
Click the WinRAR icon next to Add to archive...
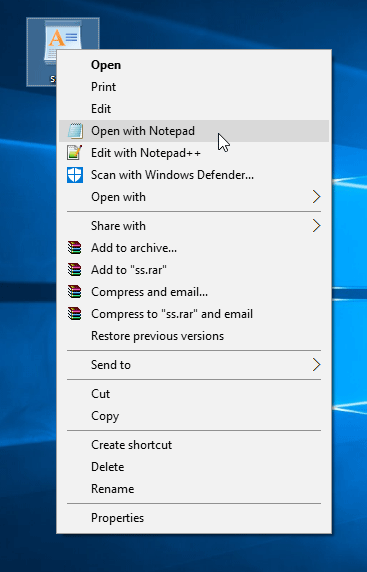coord(74,248)
